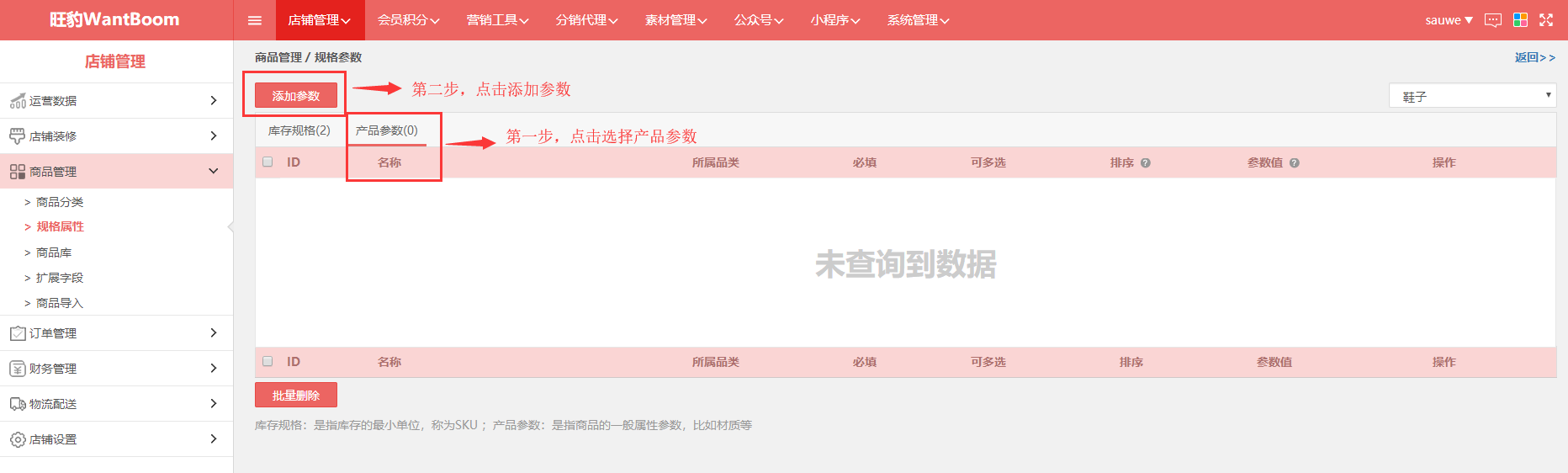Image resolution: width=1568 pixels, height=473 pixels.
Task: Select 商品库 in the sidebar tree
Action: pyautogui.click(x=54, y=252)
